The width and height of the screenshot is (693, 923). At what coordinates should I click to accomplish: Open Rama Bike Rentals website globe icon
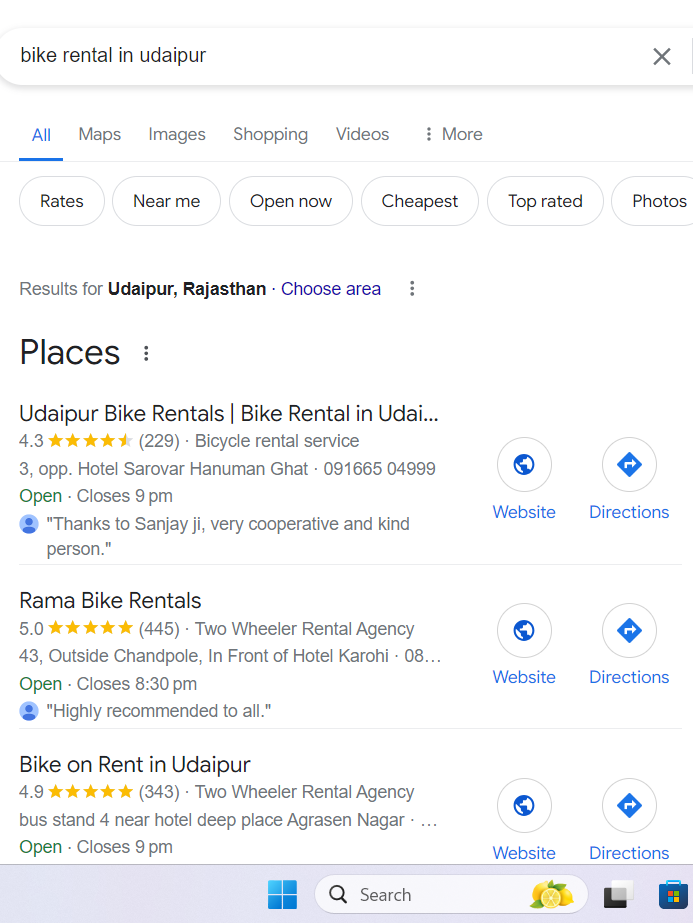point(524,630)
